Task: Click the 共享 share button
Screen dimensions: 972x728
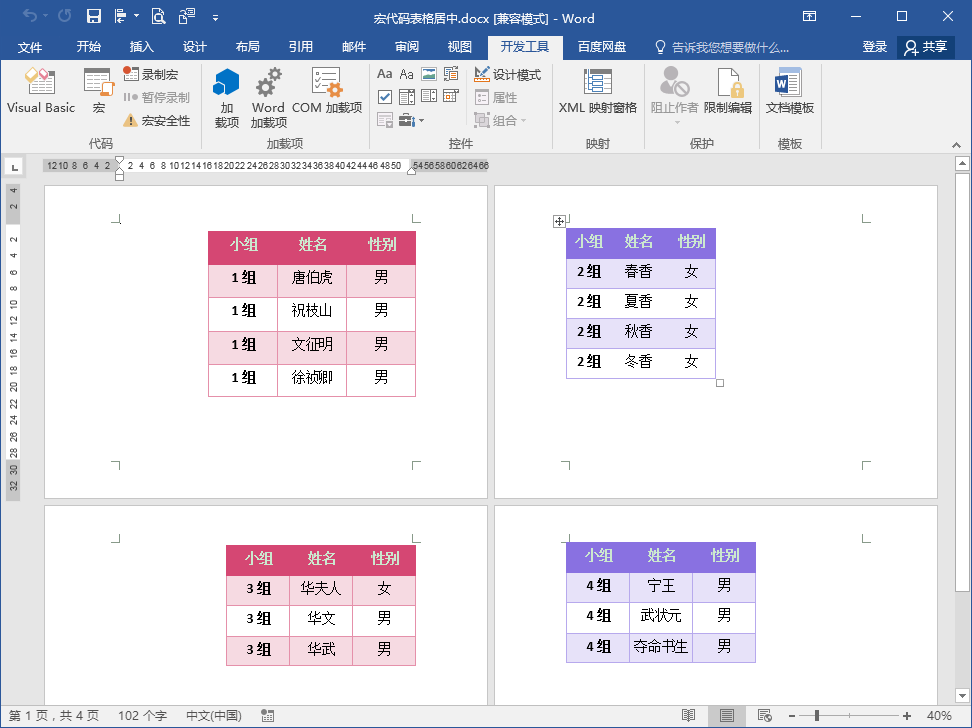Action: click(926, 47)
